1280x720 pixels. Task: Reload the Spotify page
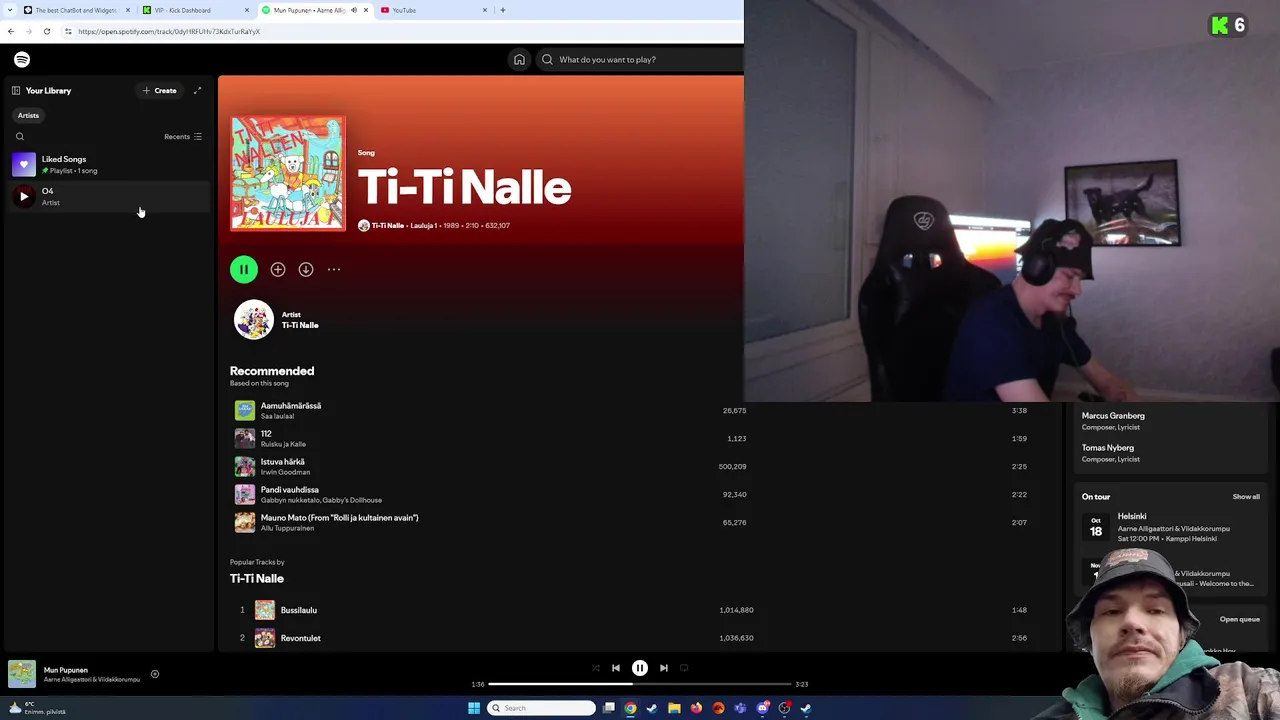[47, 31]
